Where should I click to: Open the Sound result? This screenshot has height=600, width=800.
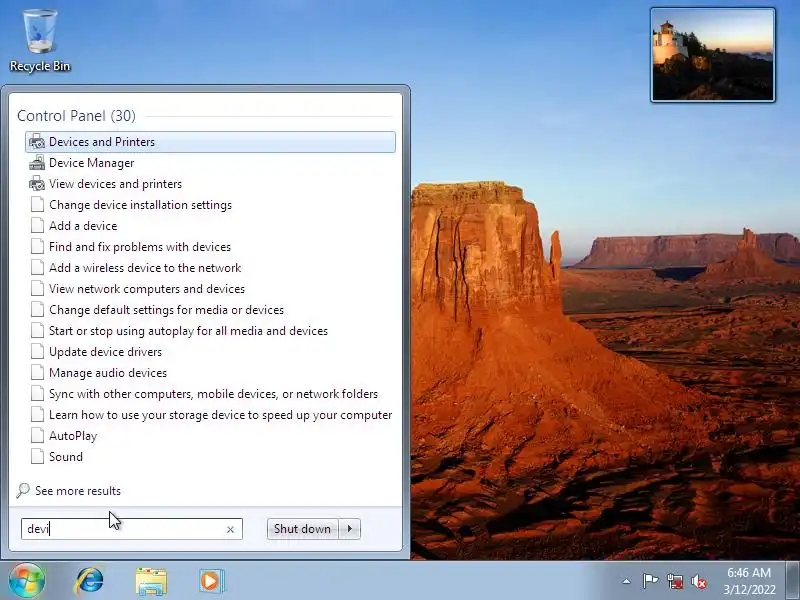click(210, 457)
